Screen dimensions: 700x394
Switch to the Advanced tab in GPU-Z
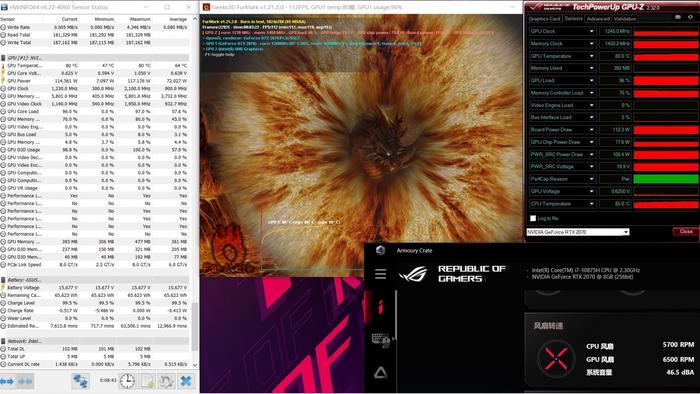[598, 19]
